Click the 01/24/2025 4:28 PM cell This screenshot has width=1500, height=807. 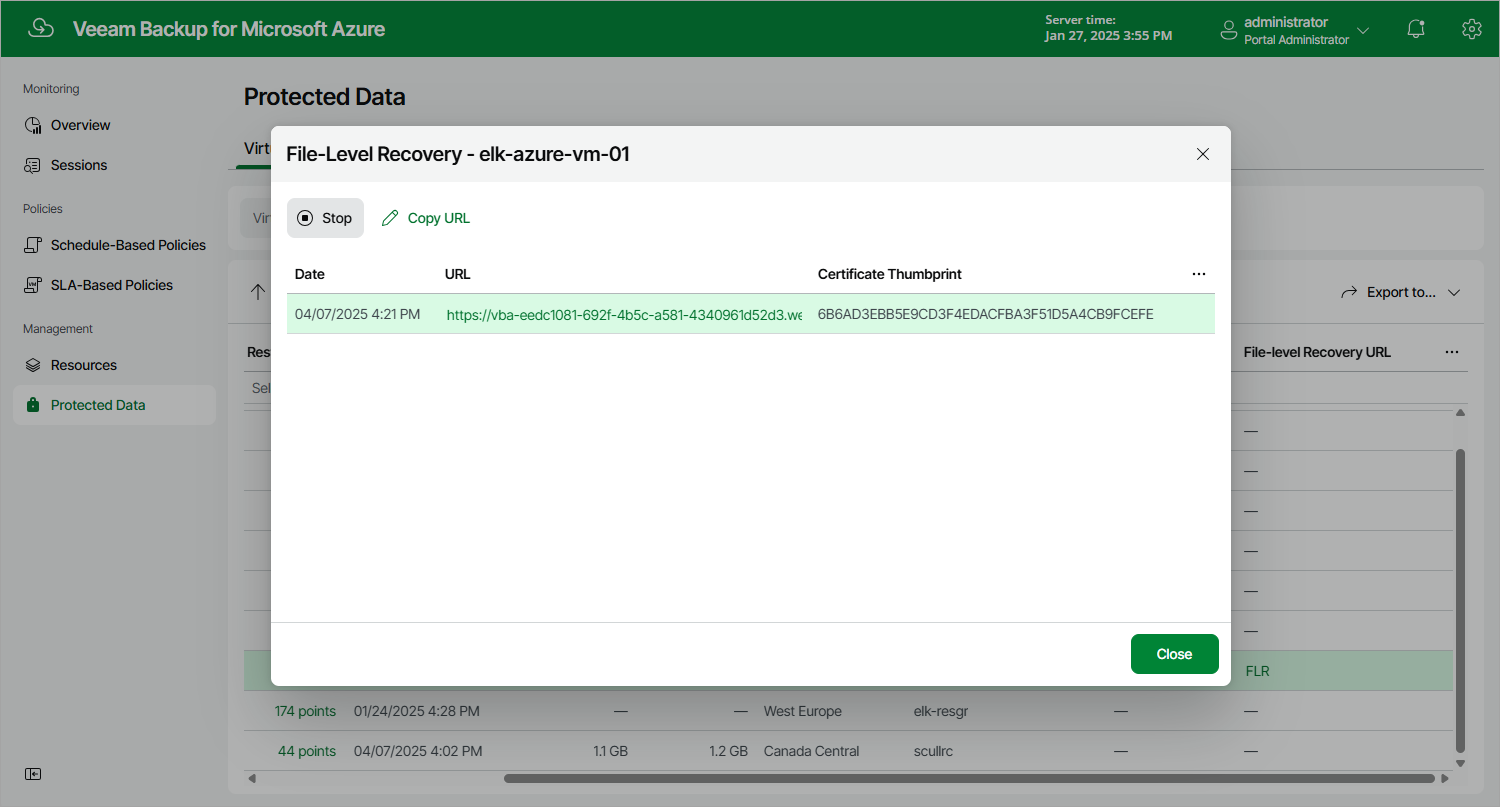[x=417, y=711]
